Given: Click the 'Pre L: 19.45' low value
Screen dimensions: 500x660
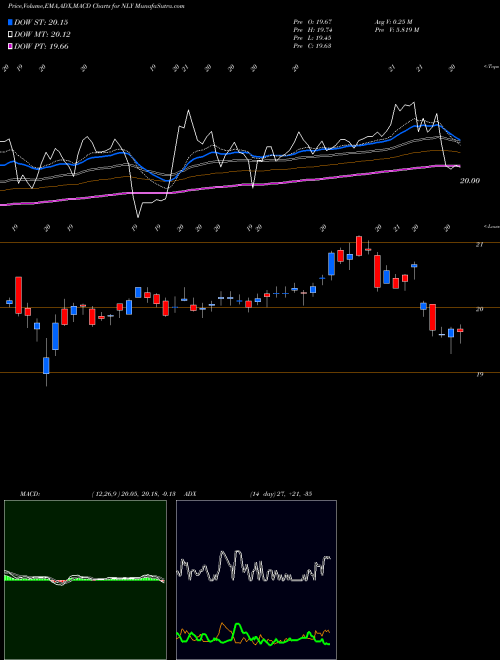Looking at the screenshot, I should (313, 37).
